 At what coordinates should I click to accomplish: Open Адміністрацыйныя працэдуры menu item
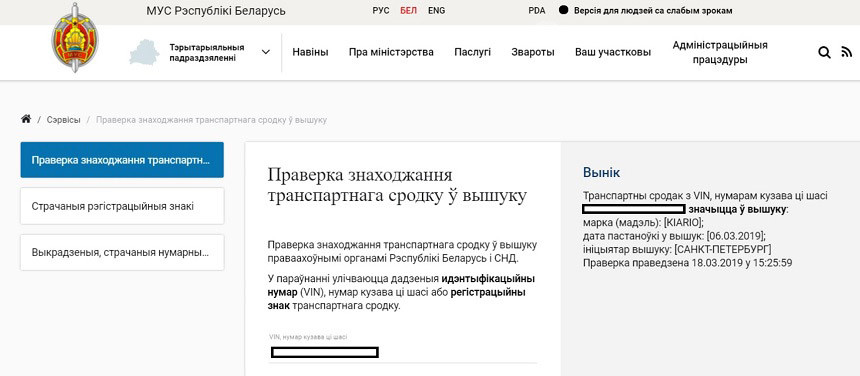pos(720,53)
